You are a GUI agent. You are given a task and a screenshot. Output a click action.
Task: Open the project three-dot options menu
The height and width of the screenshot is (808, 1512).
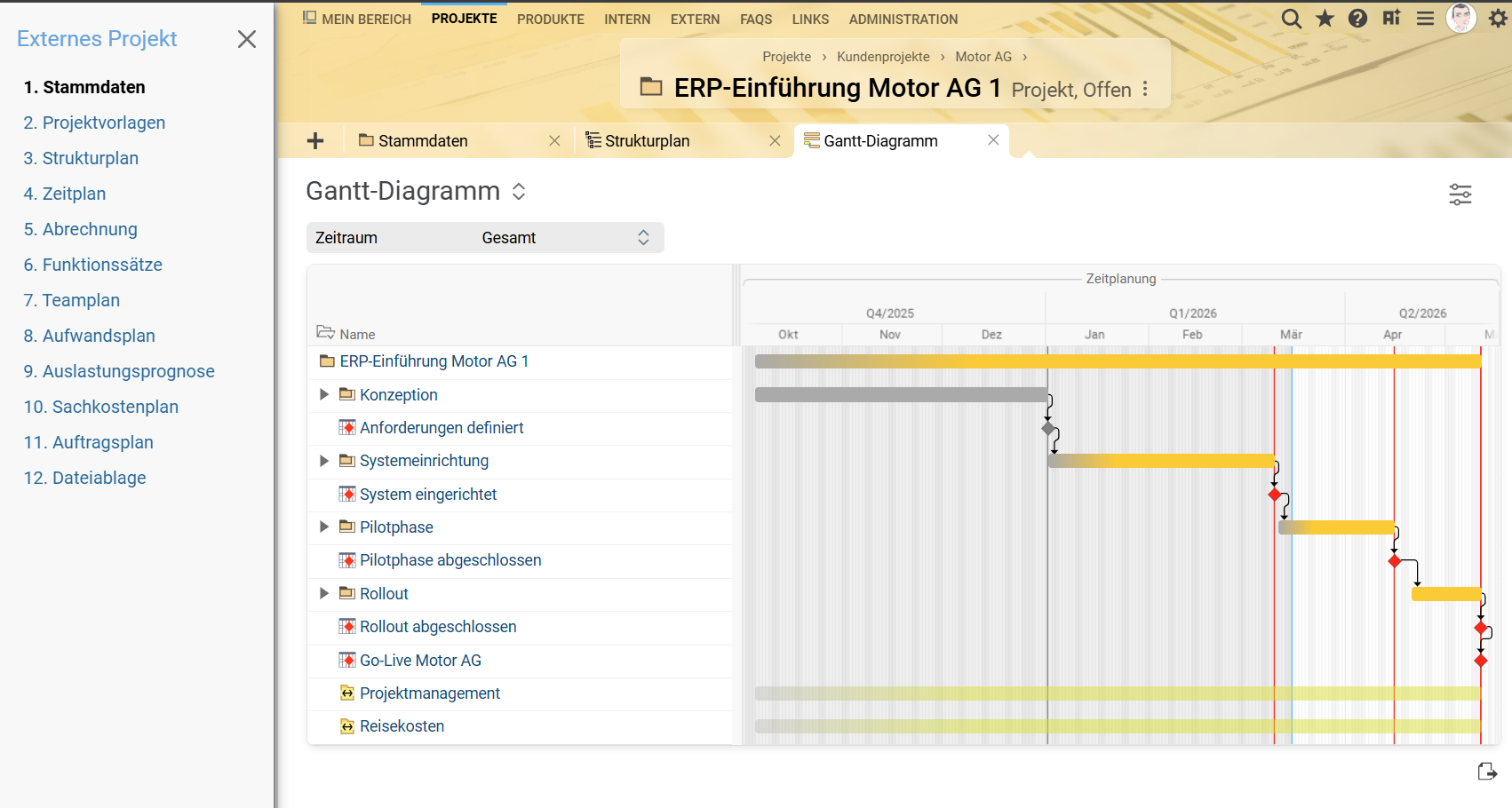click(1145, 89)
